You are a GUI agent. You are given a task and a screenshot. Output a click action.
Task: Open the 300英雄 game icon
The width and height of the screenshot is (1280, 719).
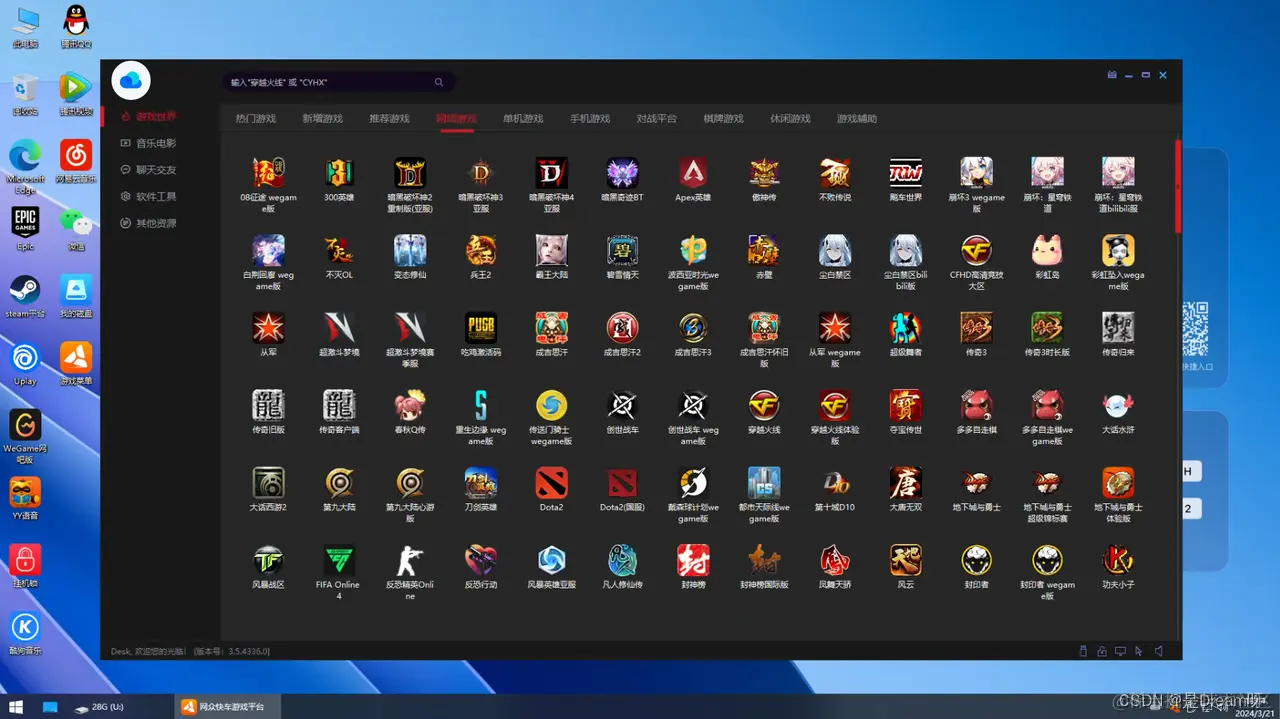pyautogui.click(x=339, y=173)
